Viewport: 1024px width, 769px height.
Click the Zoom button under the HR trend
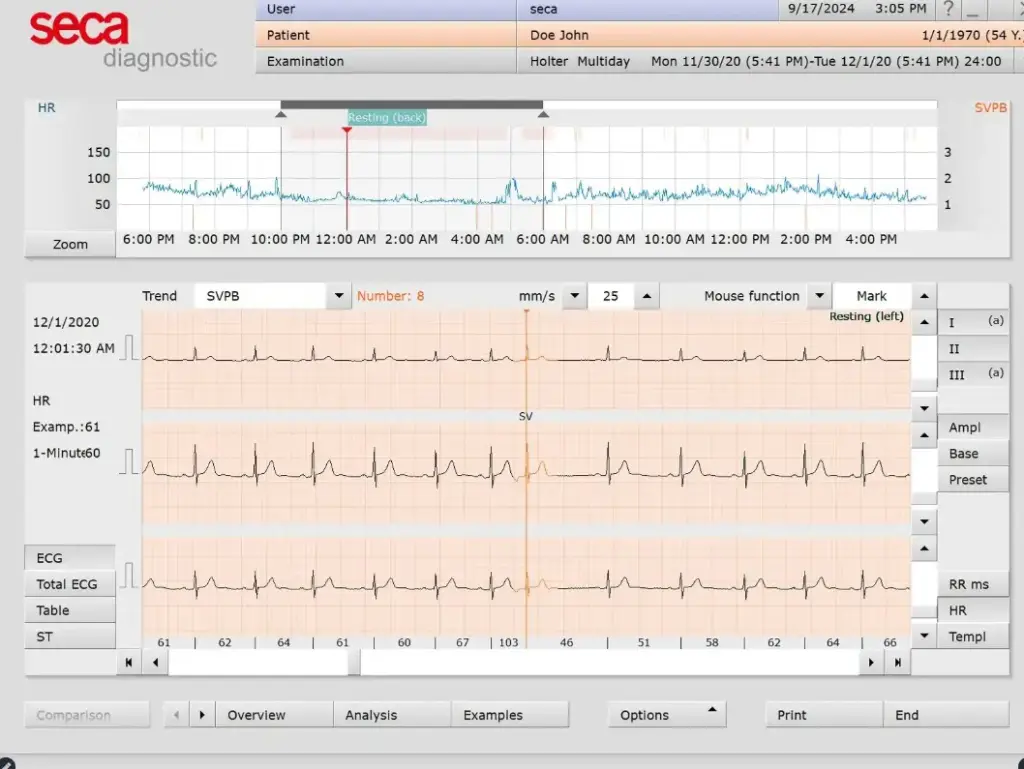tap(69, 243)
